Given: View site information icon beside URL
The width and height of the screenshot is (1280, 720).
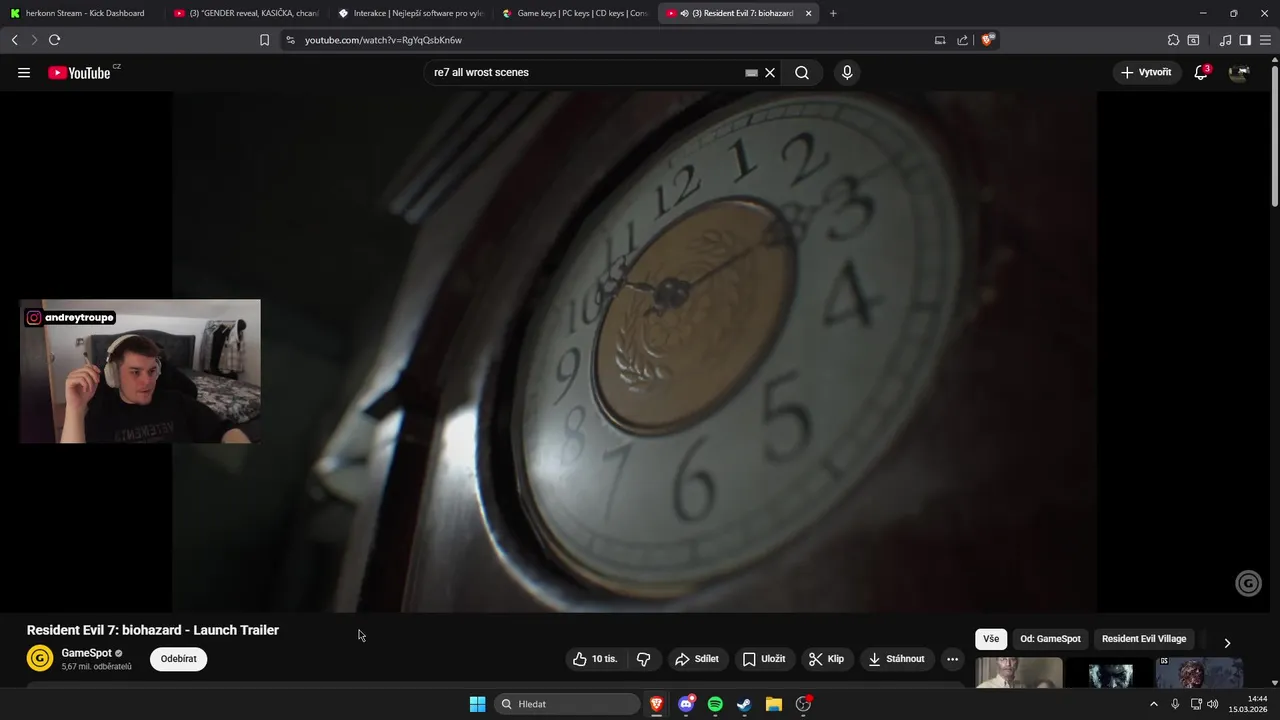Looking at the screenshot, I should [290, 40].
